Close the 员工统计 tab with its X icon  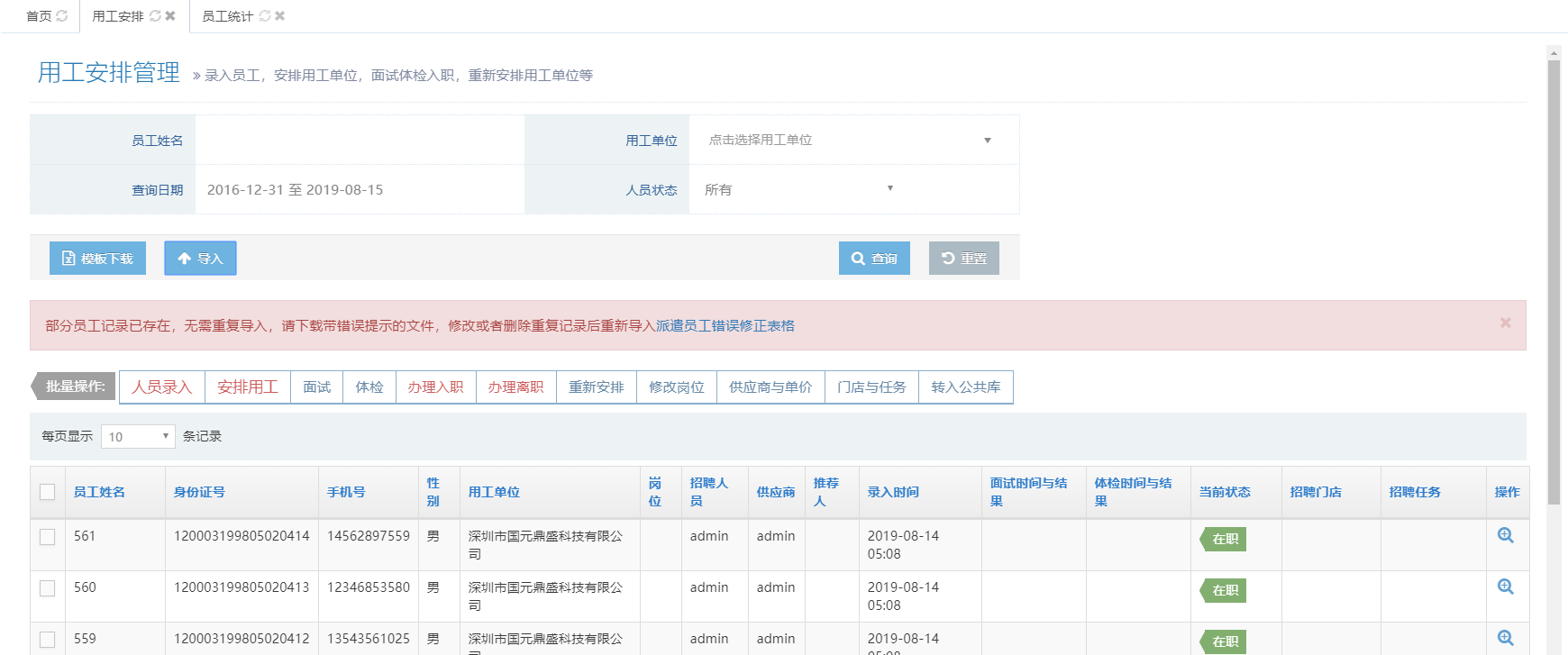coord(280,16)
